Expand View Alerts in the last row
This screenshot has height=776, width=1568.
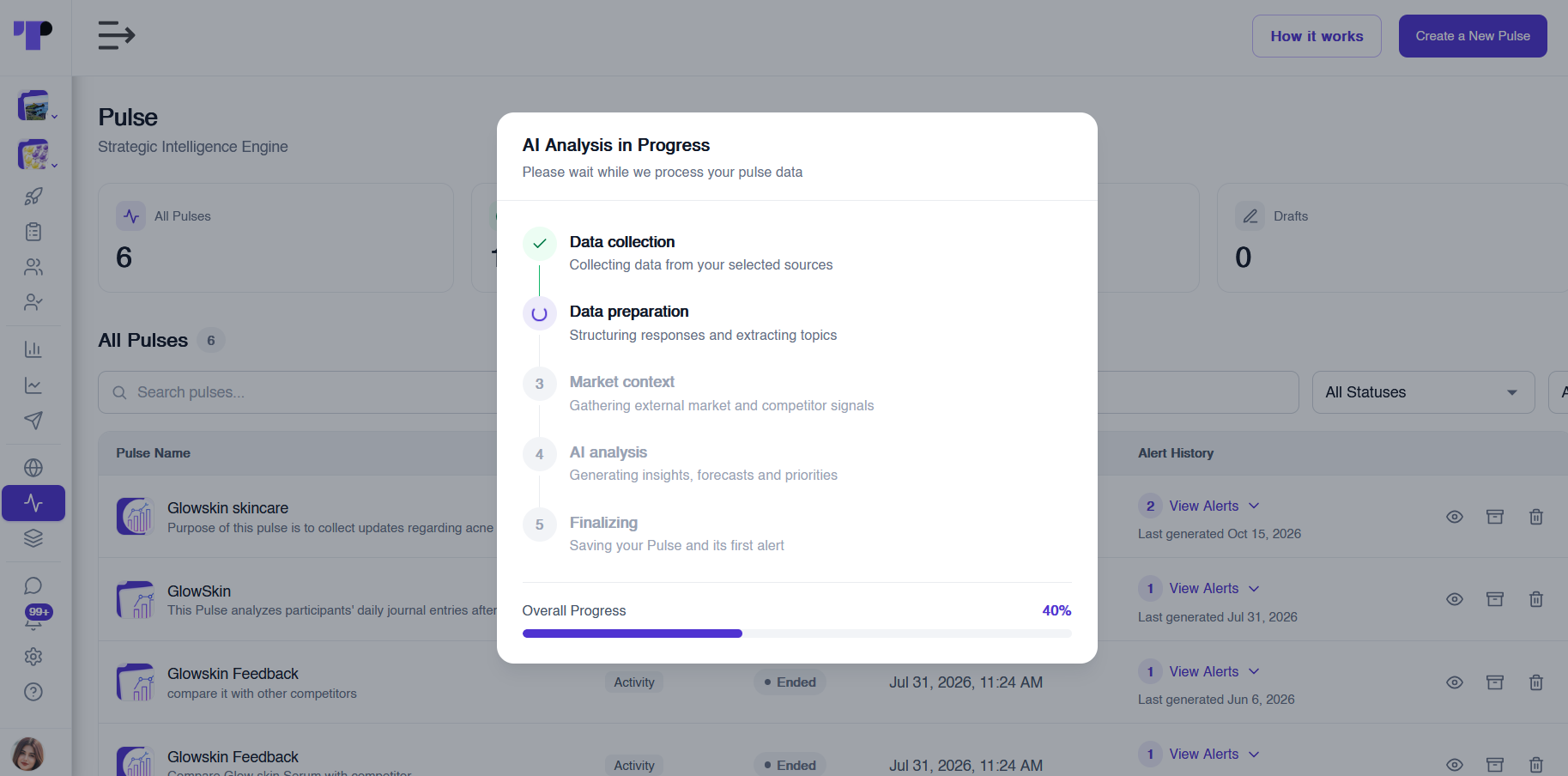coord(1214,754)
